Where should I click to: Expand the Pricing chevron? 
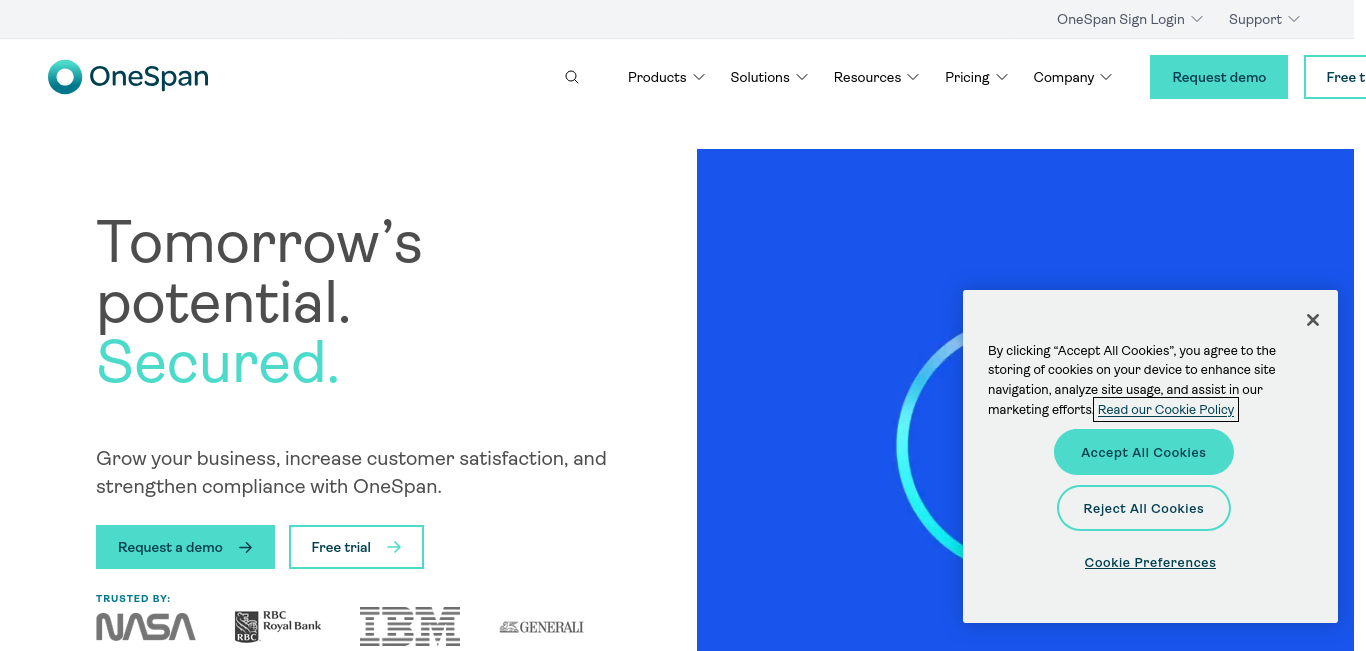point(1002,77)
